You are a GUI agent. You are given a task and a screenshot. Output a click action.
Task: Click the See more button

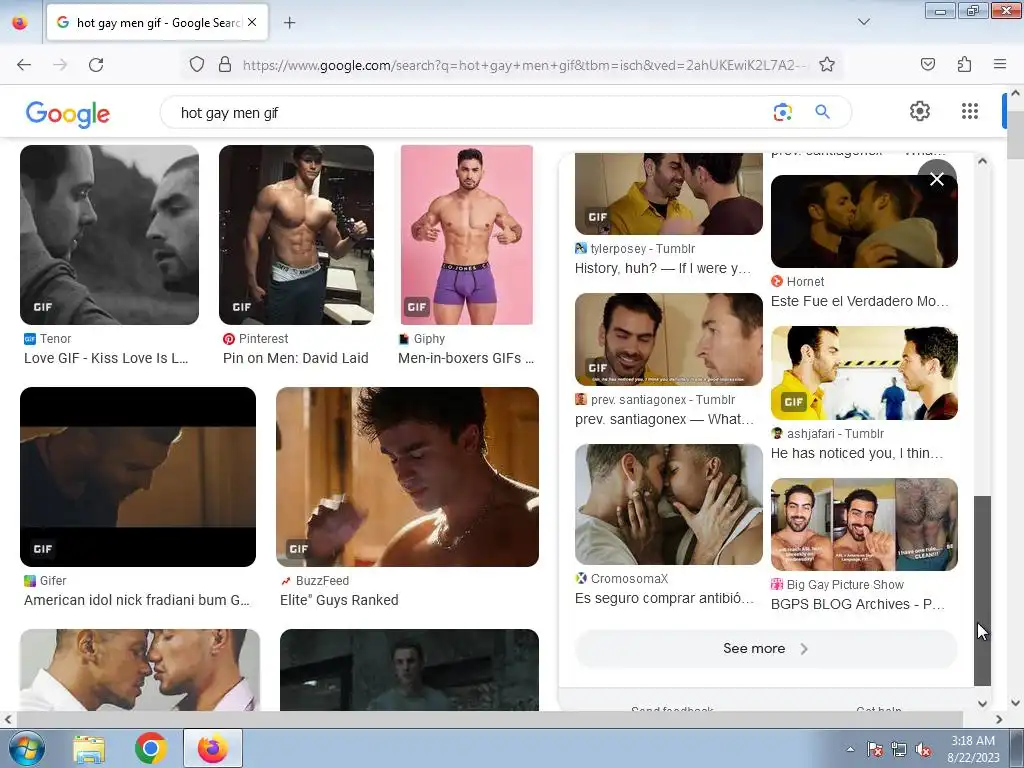coord(765,648)
